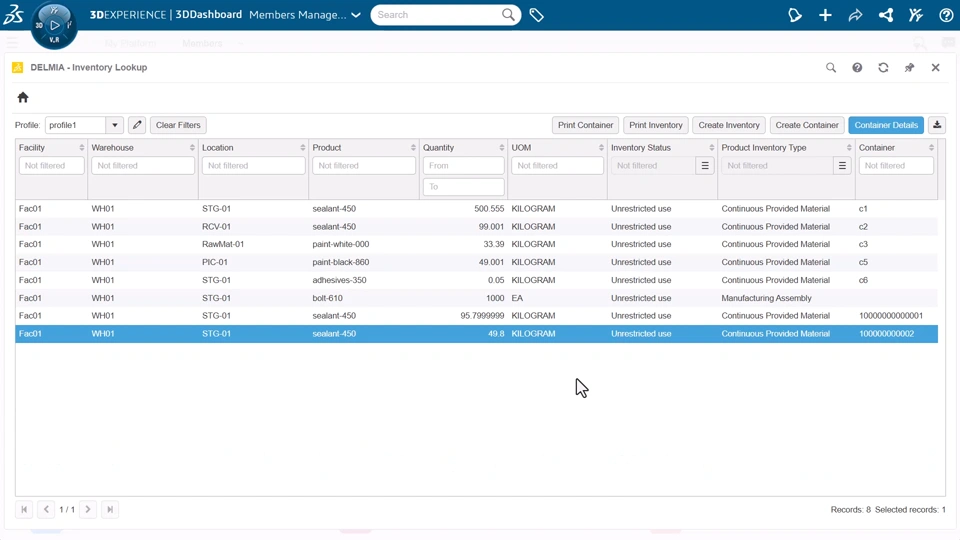The height and width of the screenshot is (540, 960).
Task: Click the Dassault Systemes 3DS logo
Action: [x=13, y=14]
